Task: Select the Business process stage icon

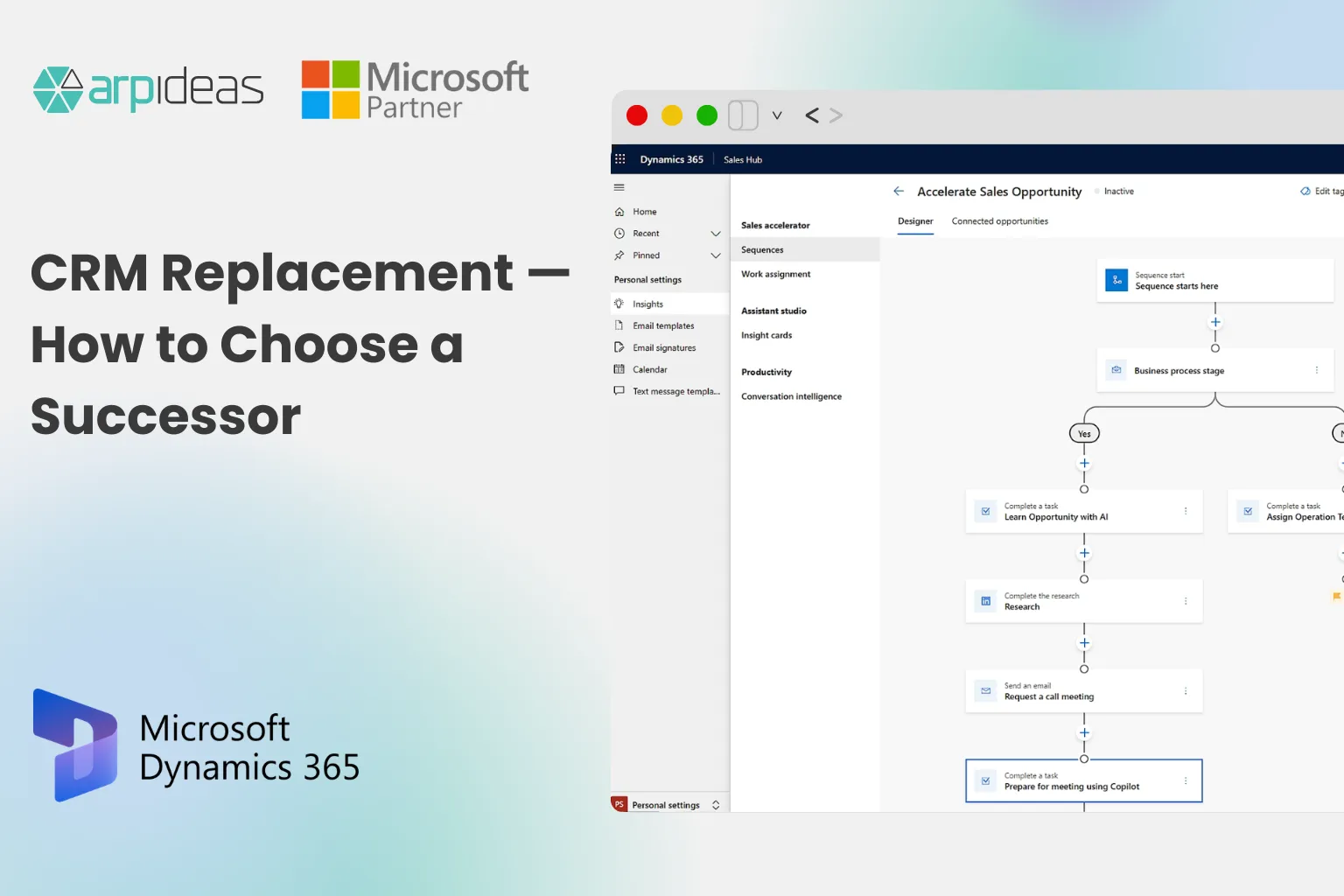Action: [x=1116, y=370]
